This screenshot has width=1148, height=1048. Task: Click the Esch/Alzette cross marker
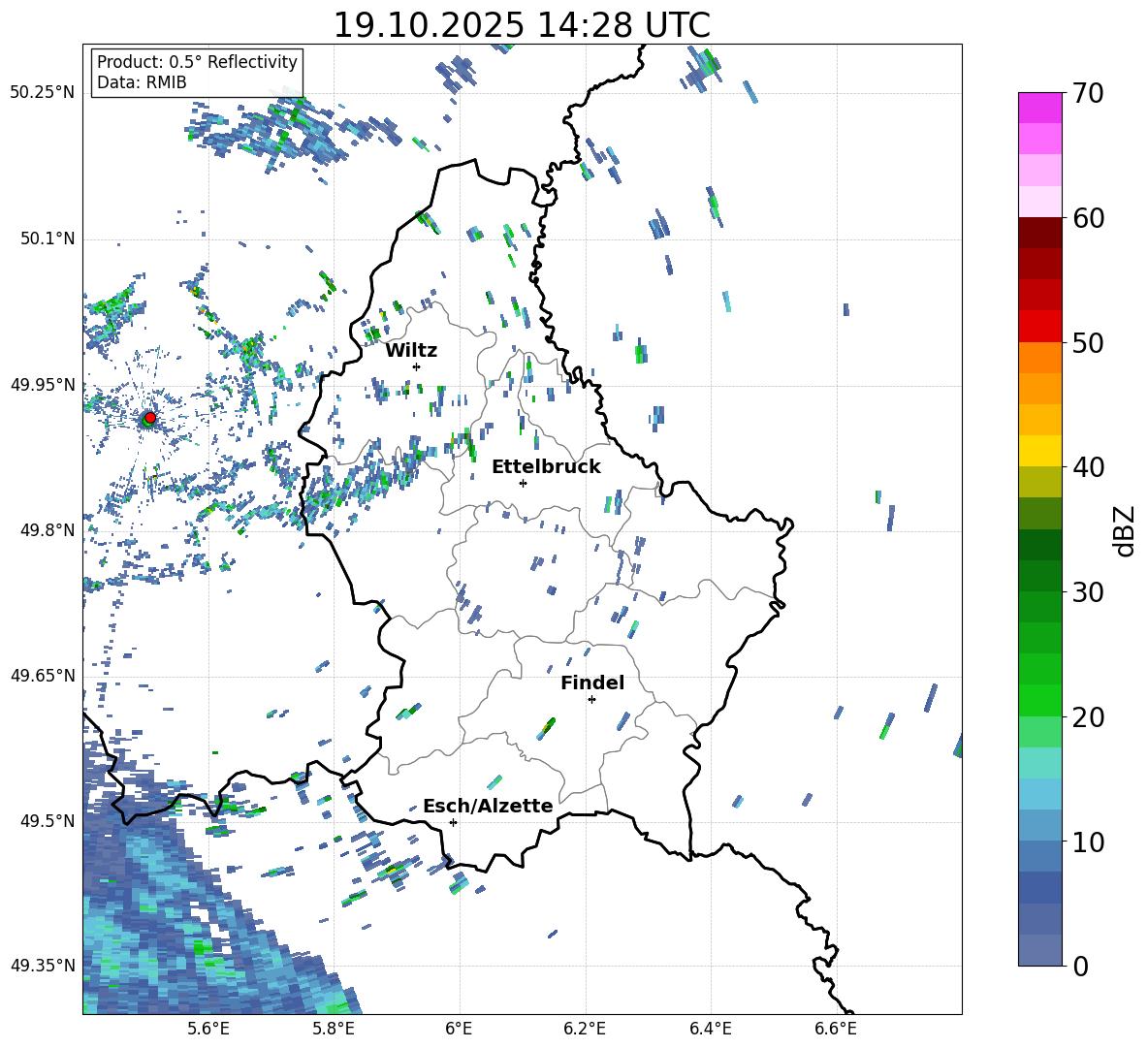tap(453, 822)
